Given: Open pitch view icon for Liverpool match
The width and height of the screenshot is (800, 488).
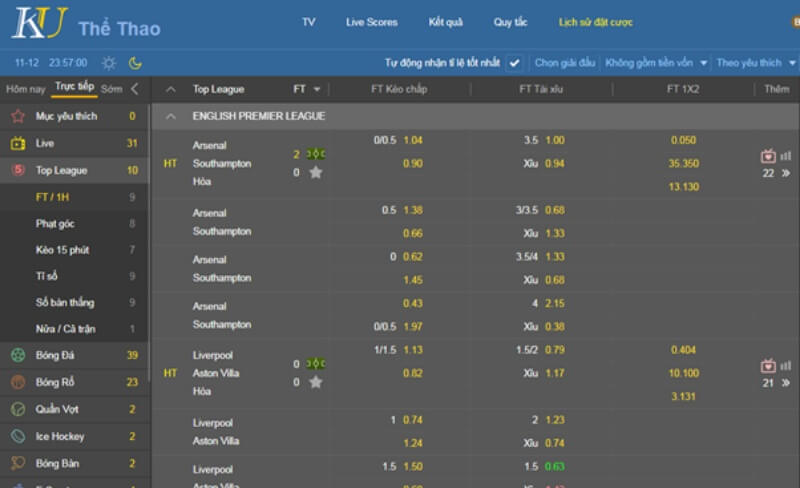Looking at the screenshot, I should [316, 363].
